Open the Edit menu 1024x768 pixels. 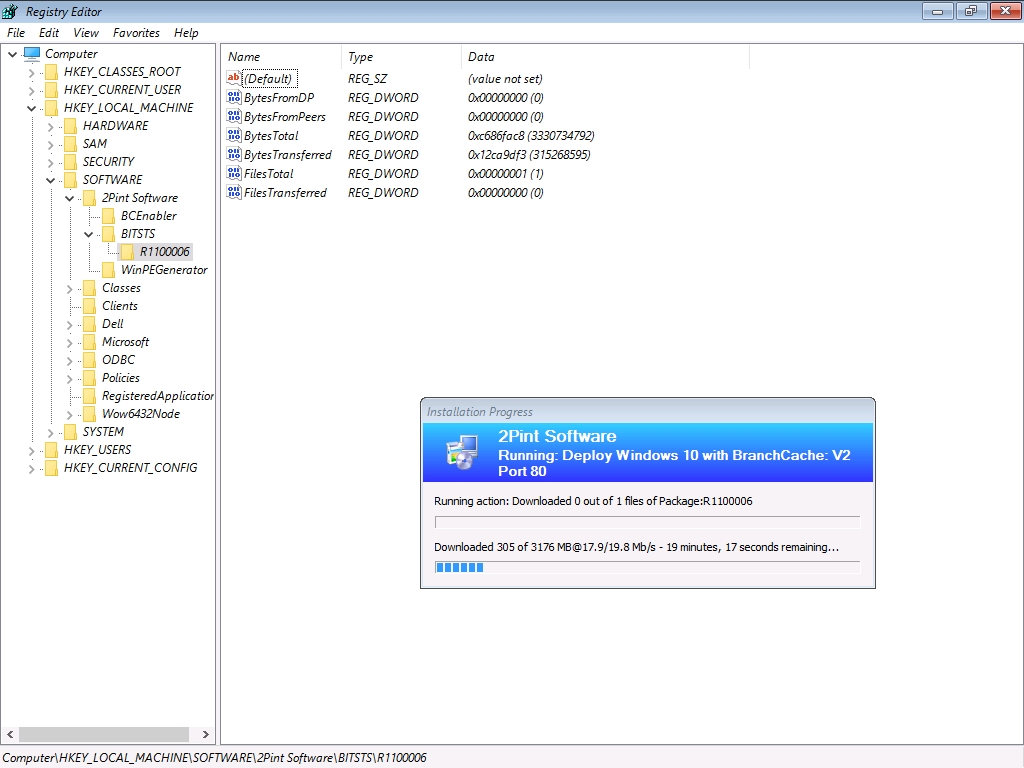point(49,33)
